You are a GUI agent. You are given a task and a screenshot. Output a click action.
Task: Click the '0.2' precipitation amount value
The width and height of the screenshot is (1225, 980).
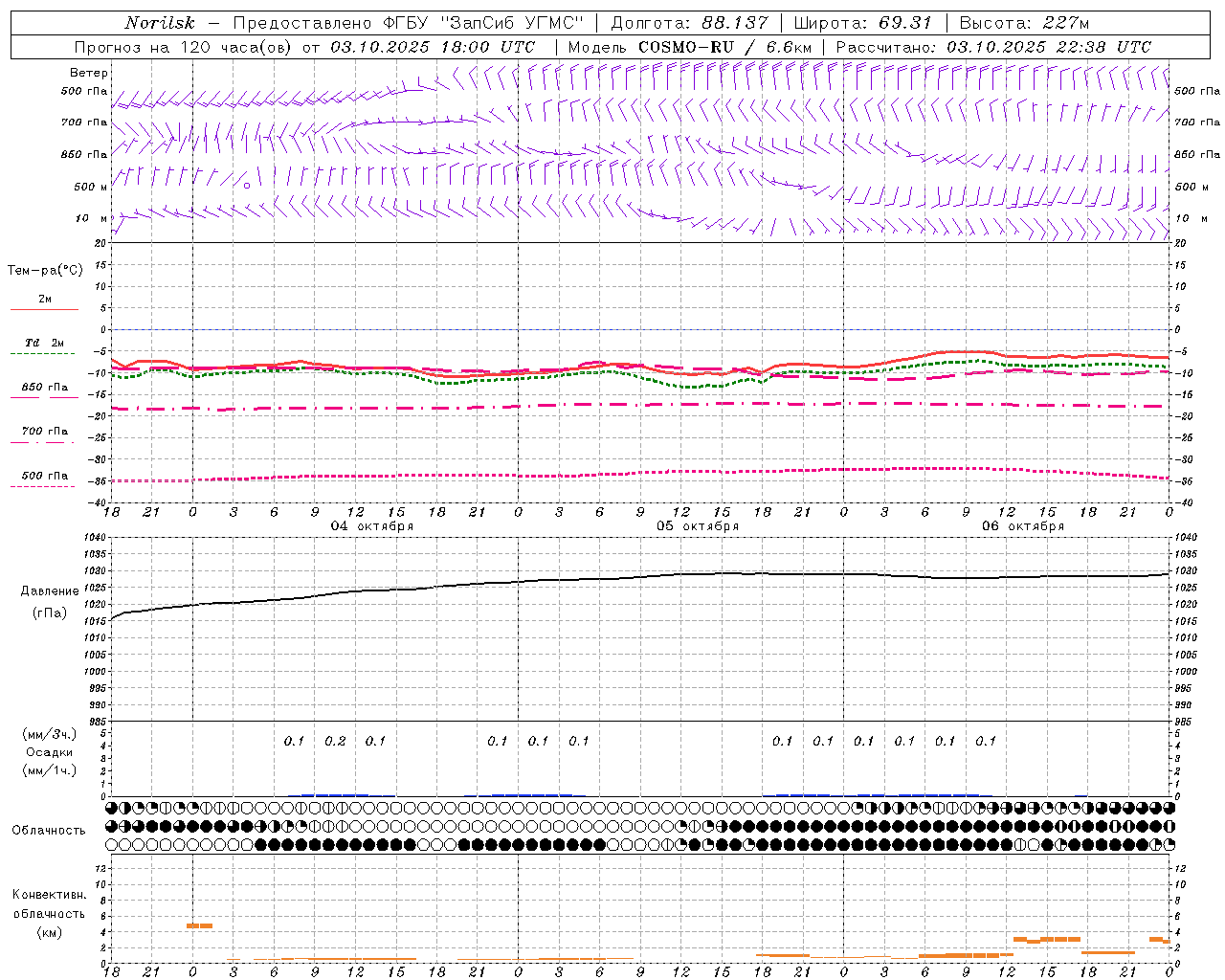pos(335,742)
